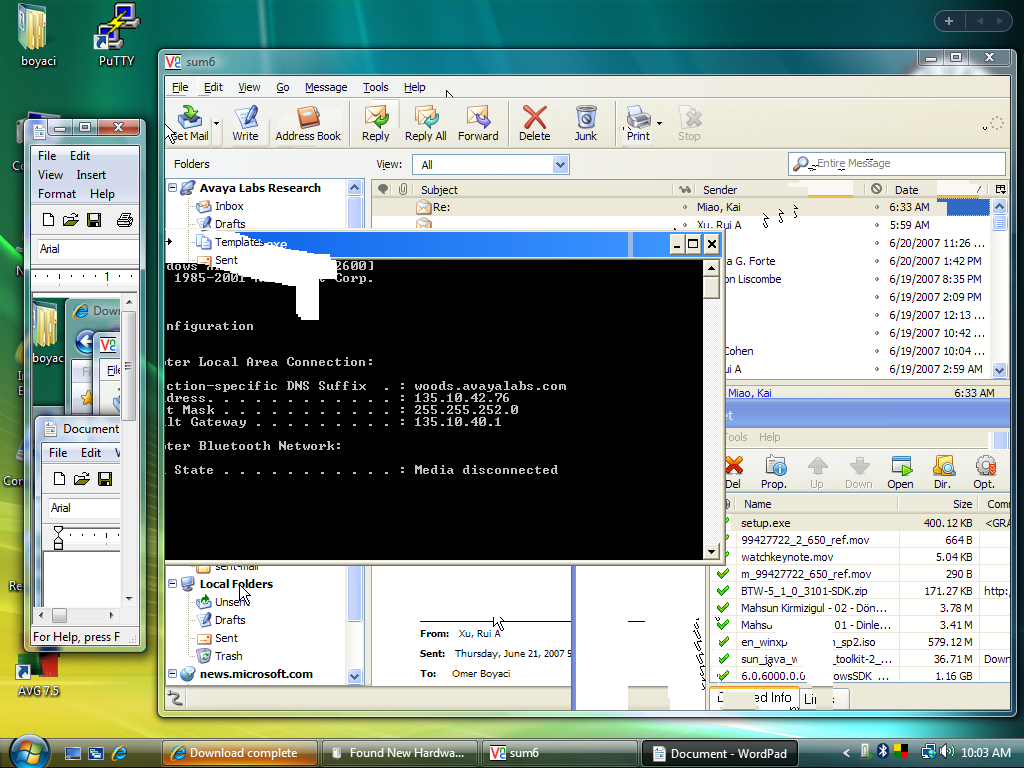
Task: Switch to Download complete taskbar button
Action: coord(240,753)
